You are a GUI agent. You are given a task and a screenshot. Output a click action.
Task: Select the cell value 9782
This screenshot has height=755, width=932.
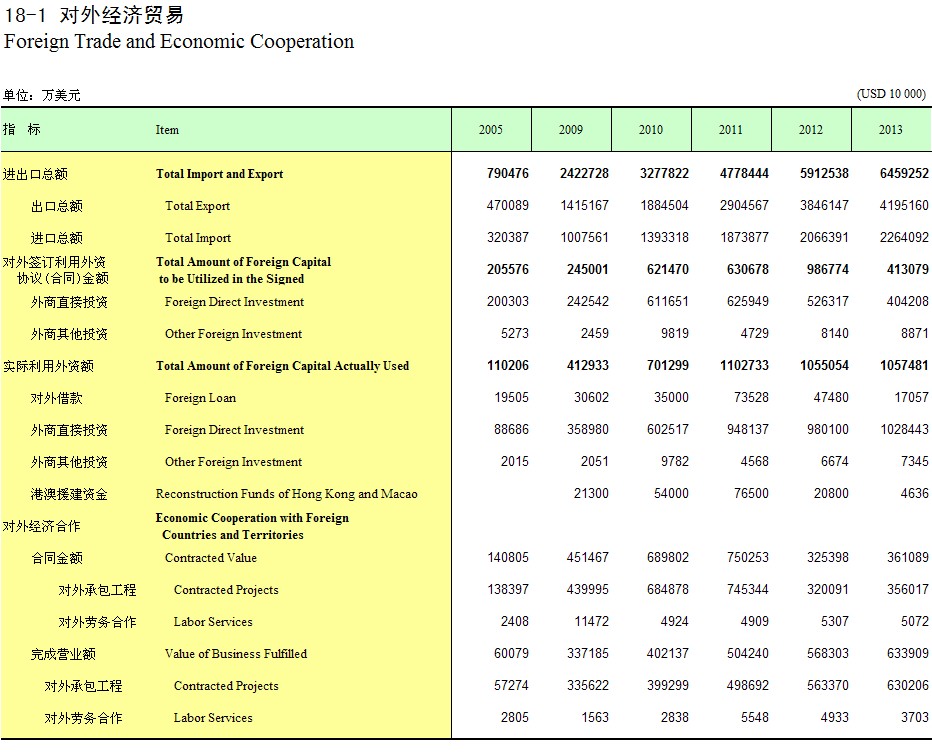[675, 461]
